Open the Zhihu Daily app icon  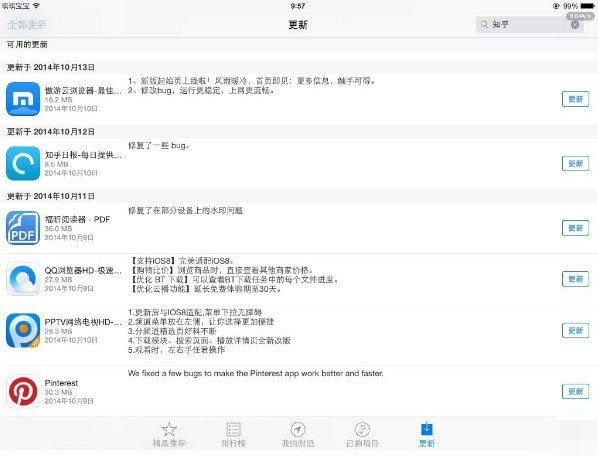tap(23, 163)
